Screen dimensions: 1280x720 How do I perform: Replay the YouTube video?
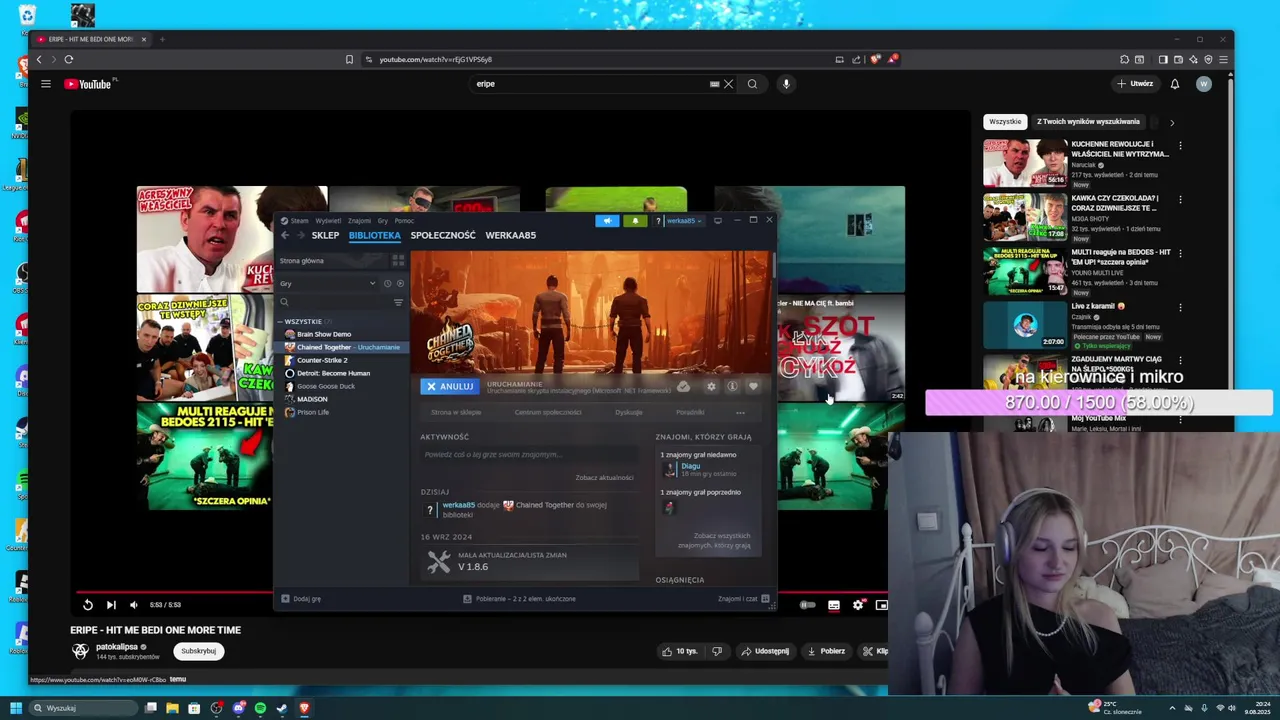click(88, 605)
